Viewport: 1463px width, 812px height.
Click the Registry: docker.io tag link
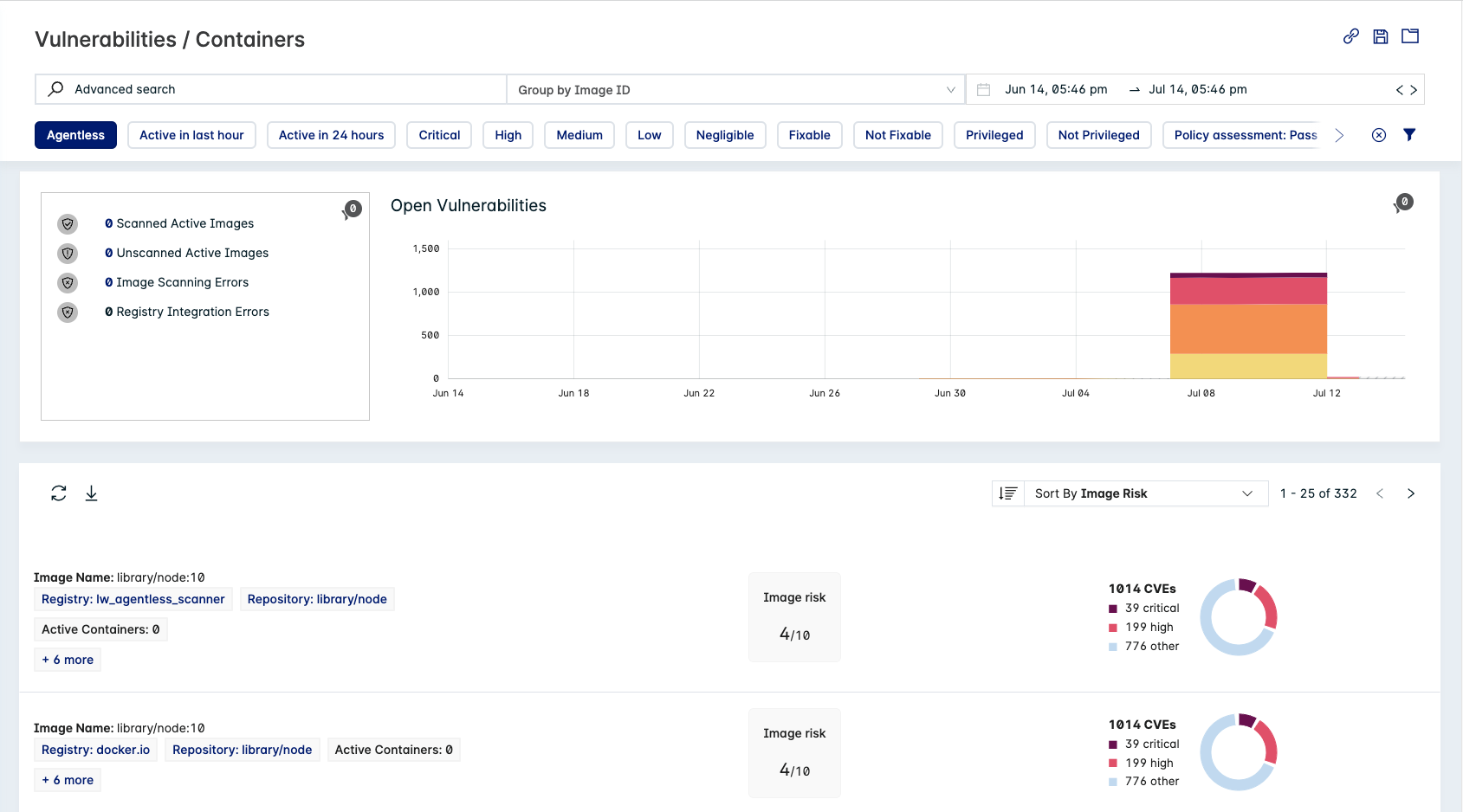pos(95,750)
